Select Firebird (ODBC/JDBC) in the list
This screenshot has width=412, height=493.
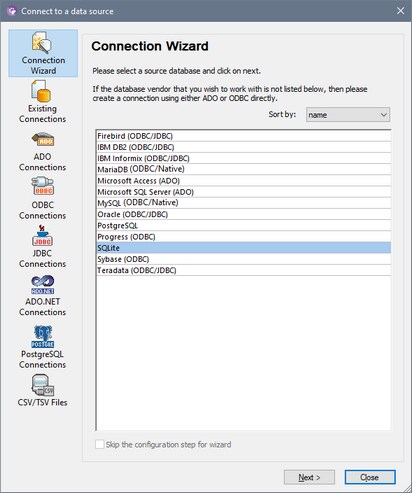tap(243, 136)
